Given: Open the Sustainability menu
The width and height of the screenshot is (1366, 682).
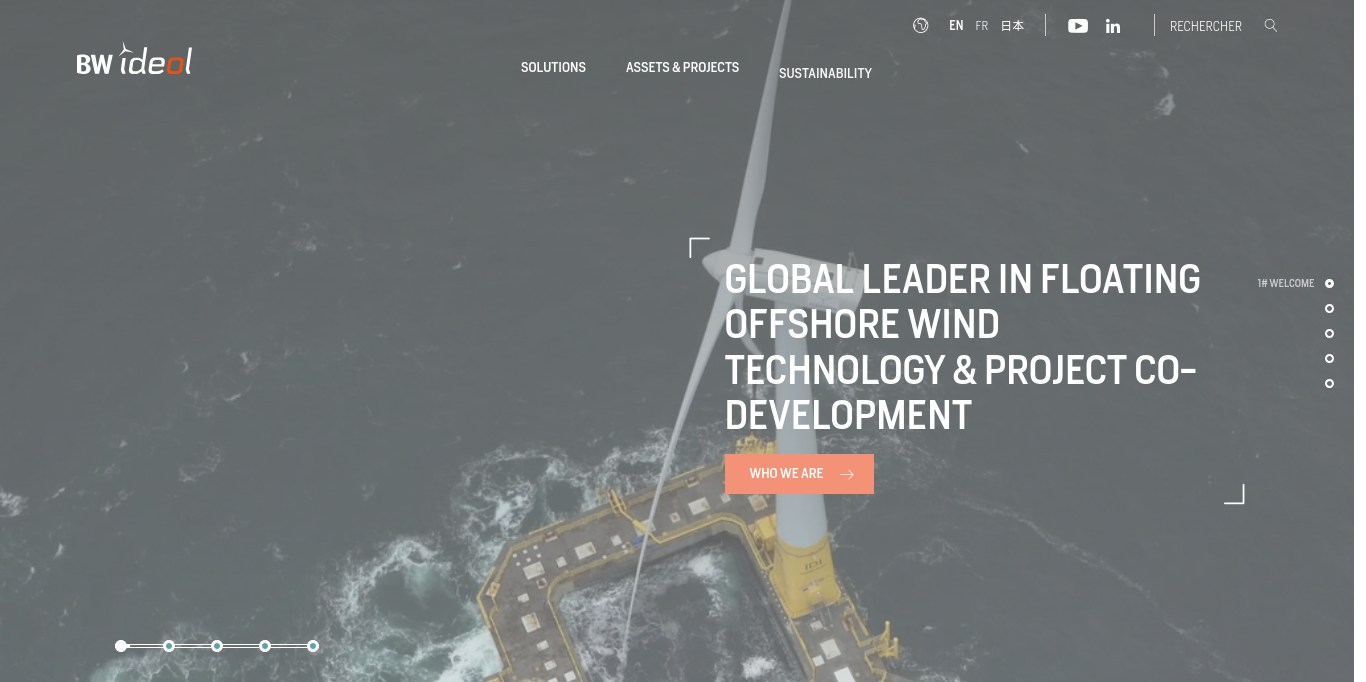Looking at the screenshot, I should (825, 73).
